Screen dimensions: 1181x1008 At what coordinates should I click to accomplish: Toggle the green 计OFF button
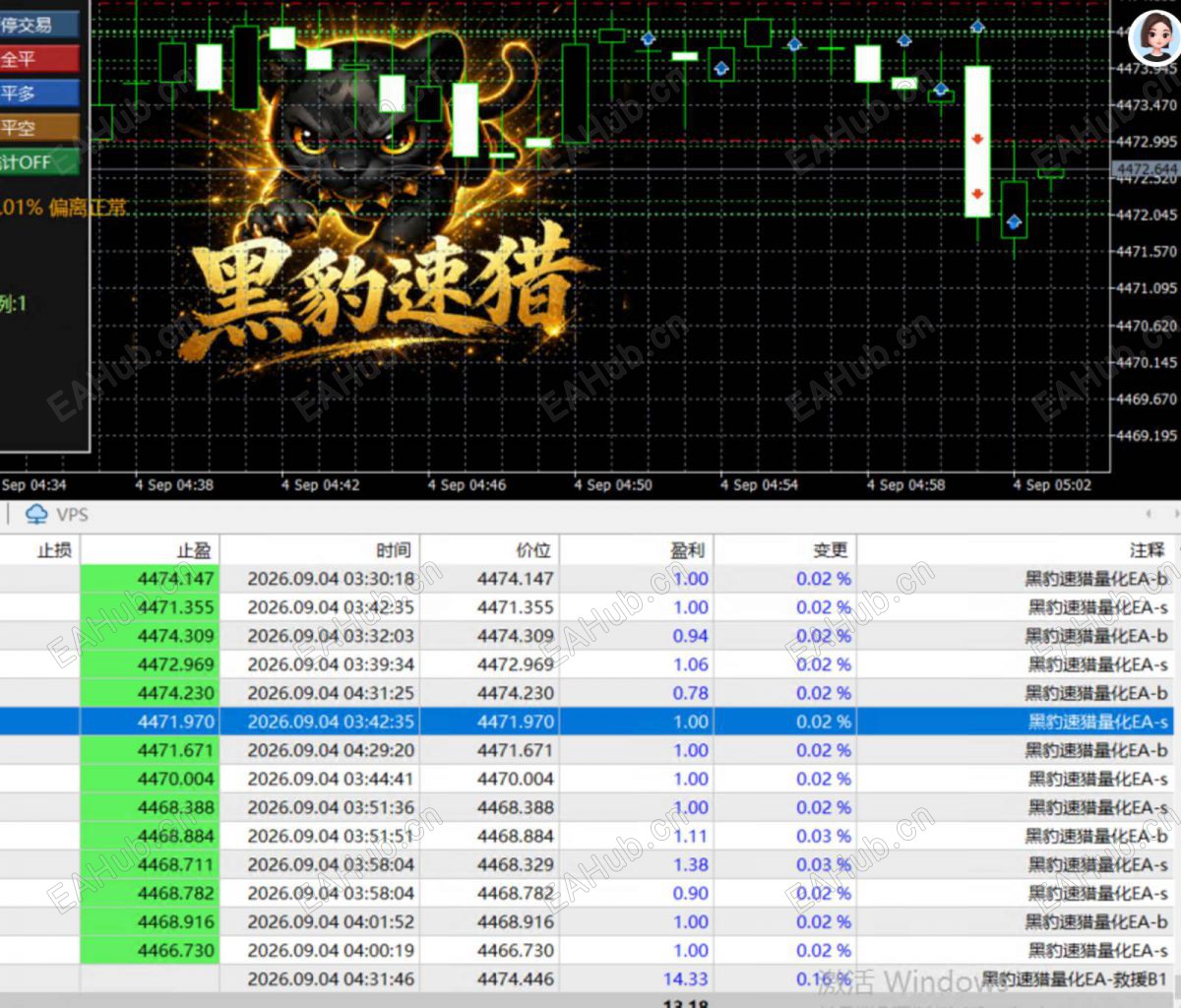(38, 161)
